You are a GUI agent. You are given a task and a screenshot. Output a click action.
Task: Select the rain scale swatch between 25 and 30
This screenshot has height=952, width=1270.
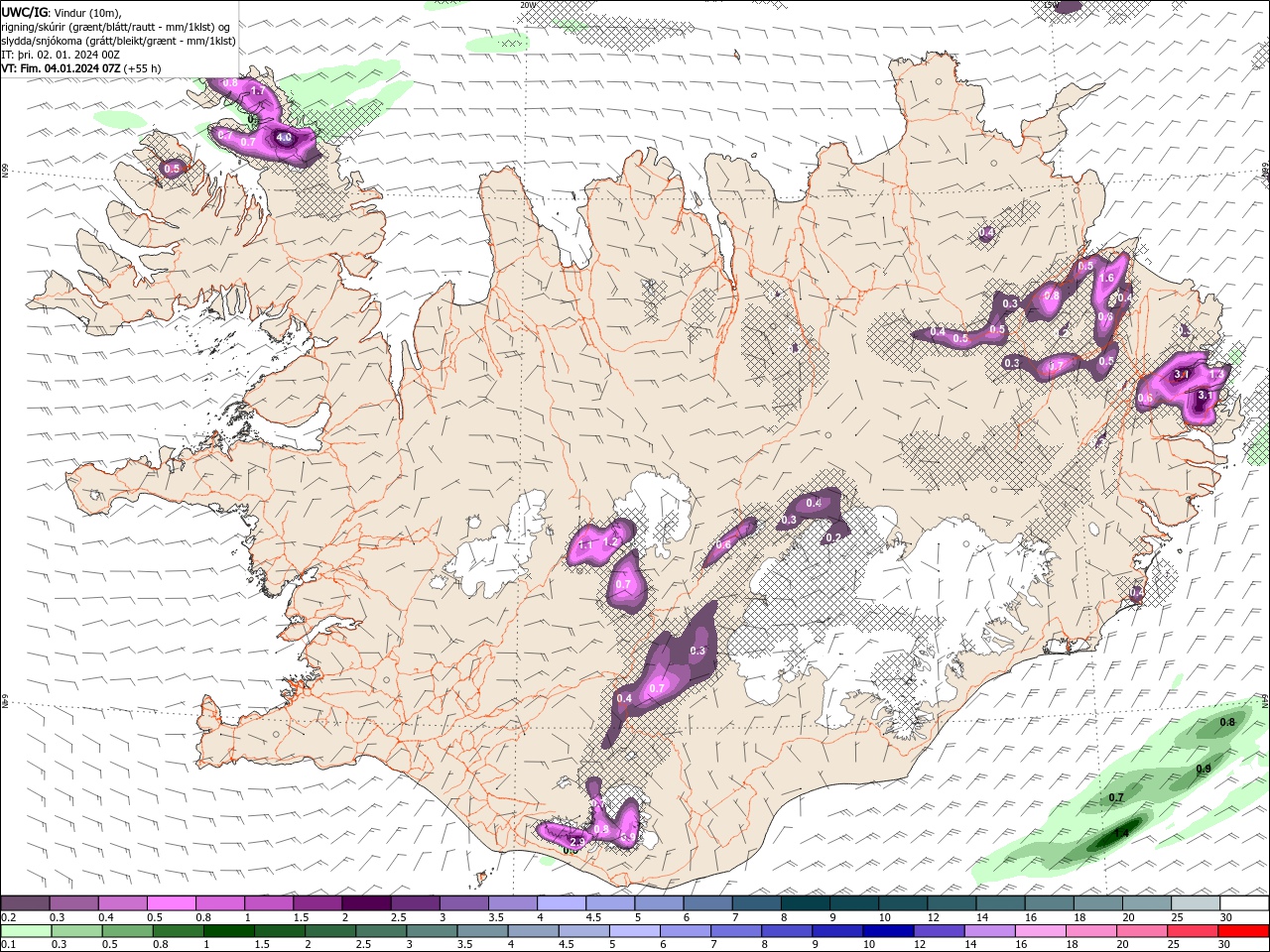click(1191, 930)
